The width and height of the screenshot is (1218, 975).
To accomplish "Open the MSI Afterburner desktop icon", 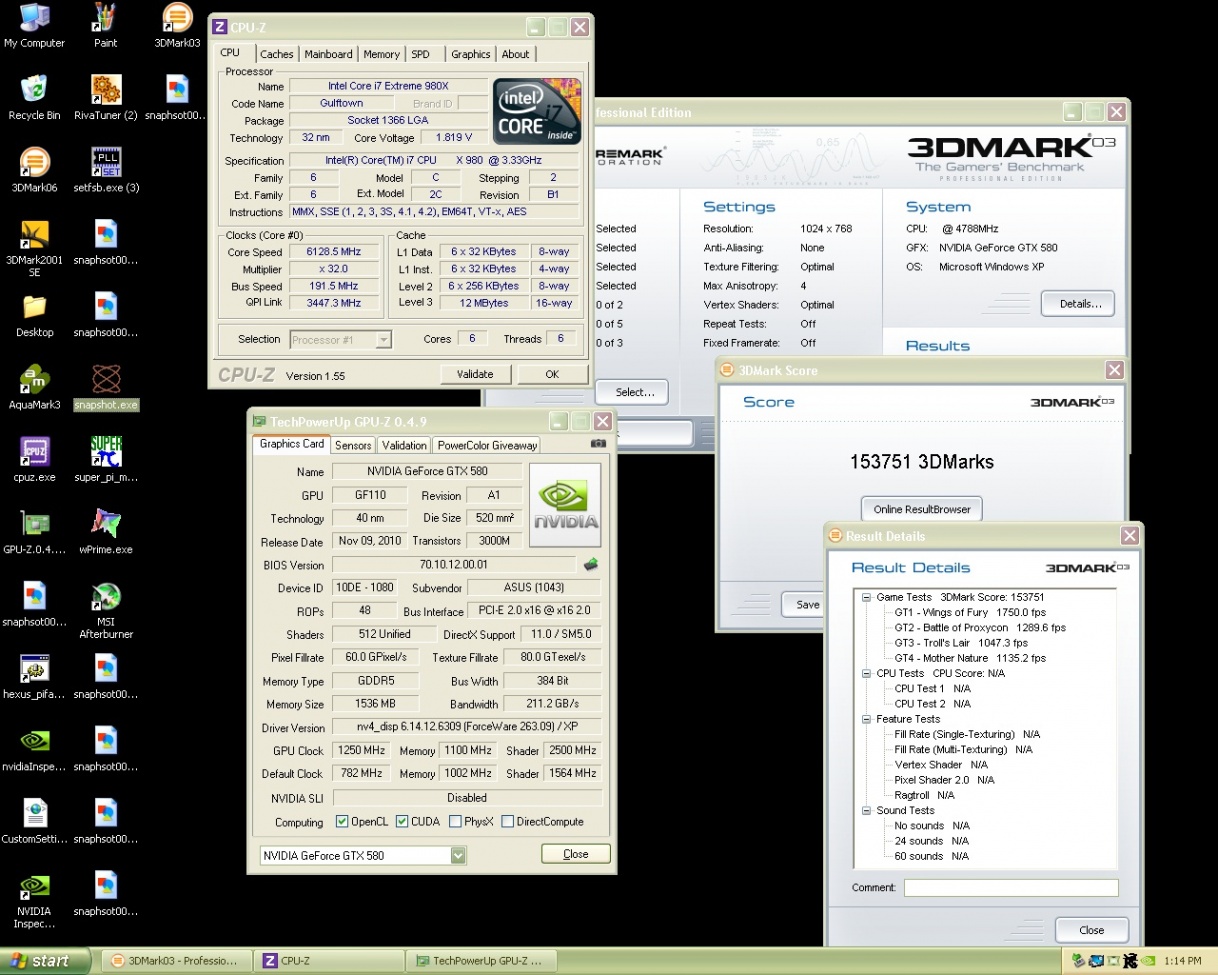I will (106, 598).
